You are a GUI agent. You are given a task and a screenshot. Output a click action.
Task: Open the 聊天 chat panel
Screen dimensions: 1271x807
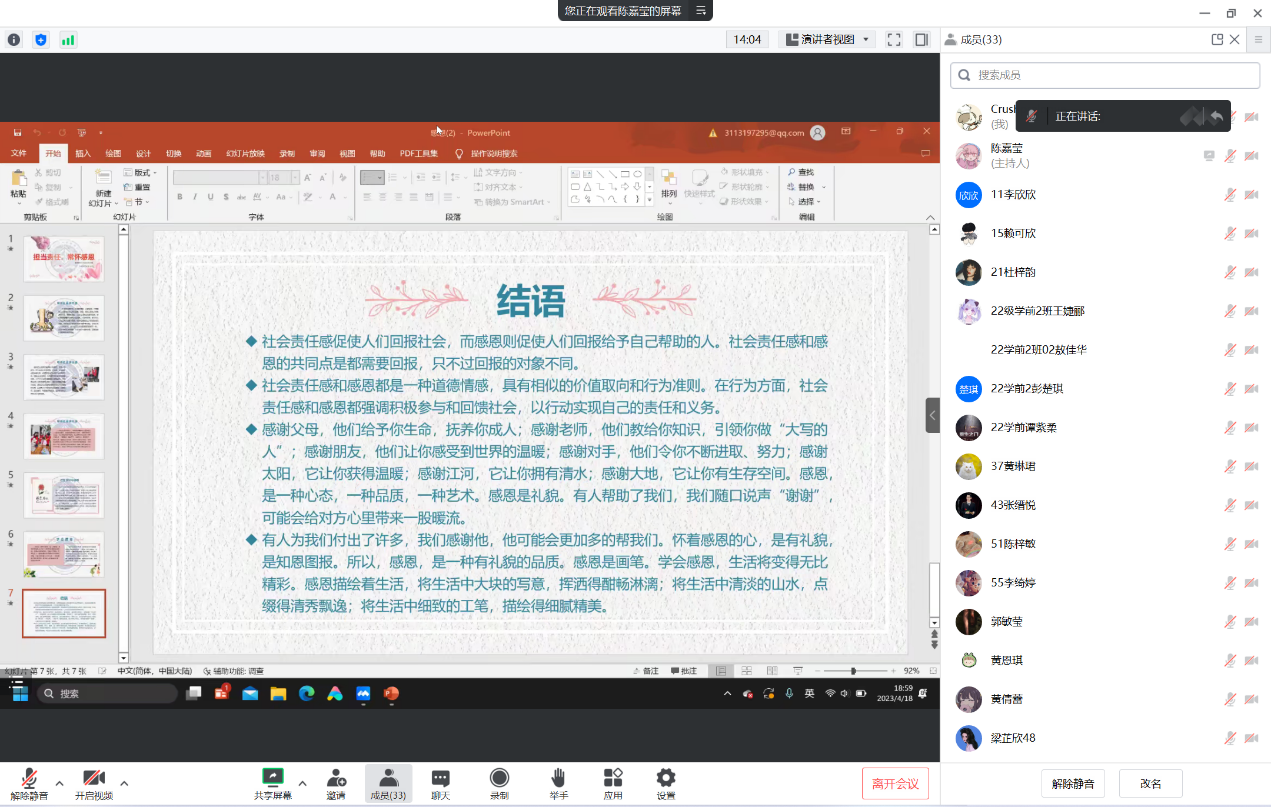tap(440, 779)
